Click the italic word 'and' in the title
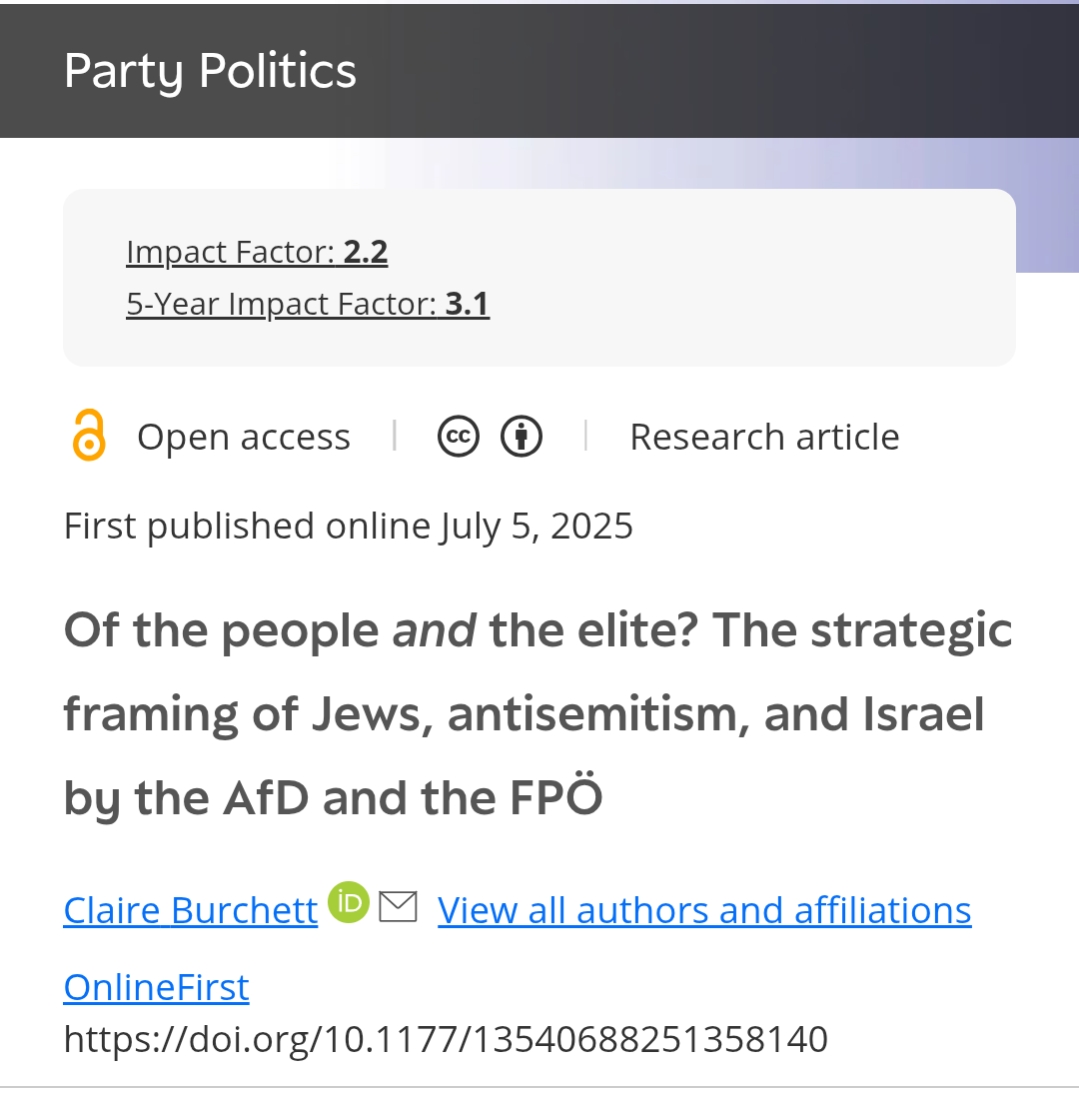The image size is (1079, 1101). click(433, 630)
